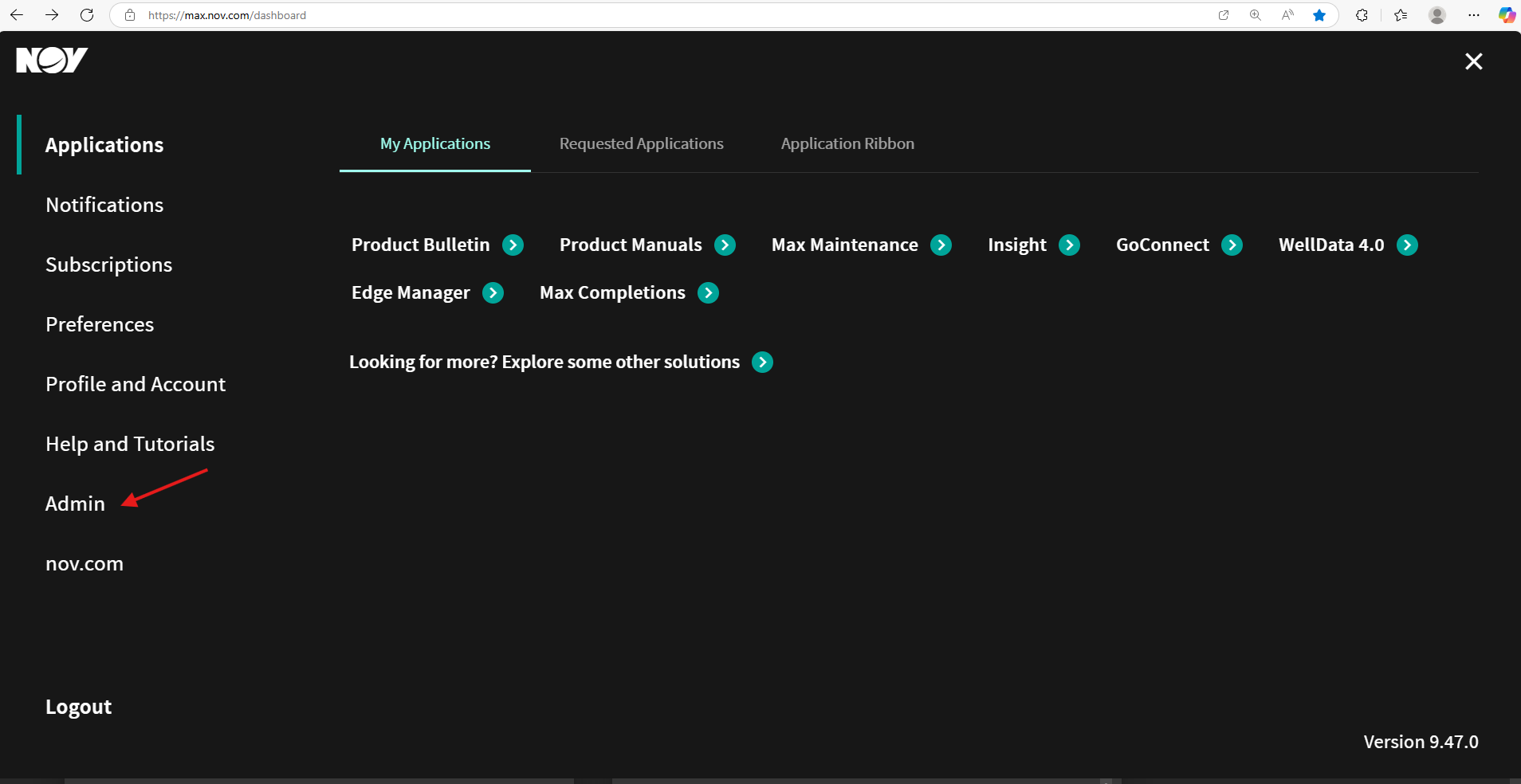Click Logout
The height and width of the screenshot is (784, 1521).
coord(79,708)
